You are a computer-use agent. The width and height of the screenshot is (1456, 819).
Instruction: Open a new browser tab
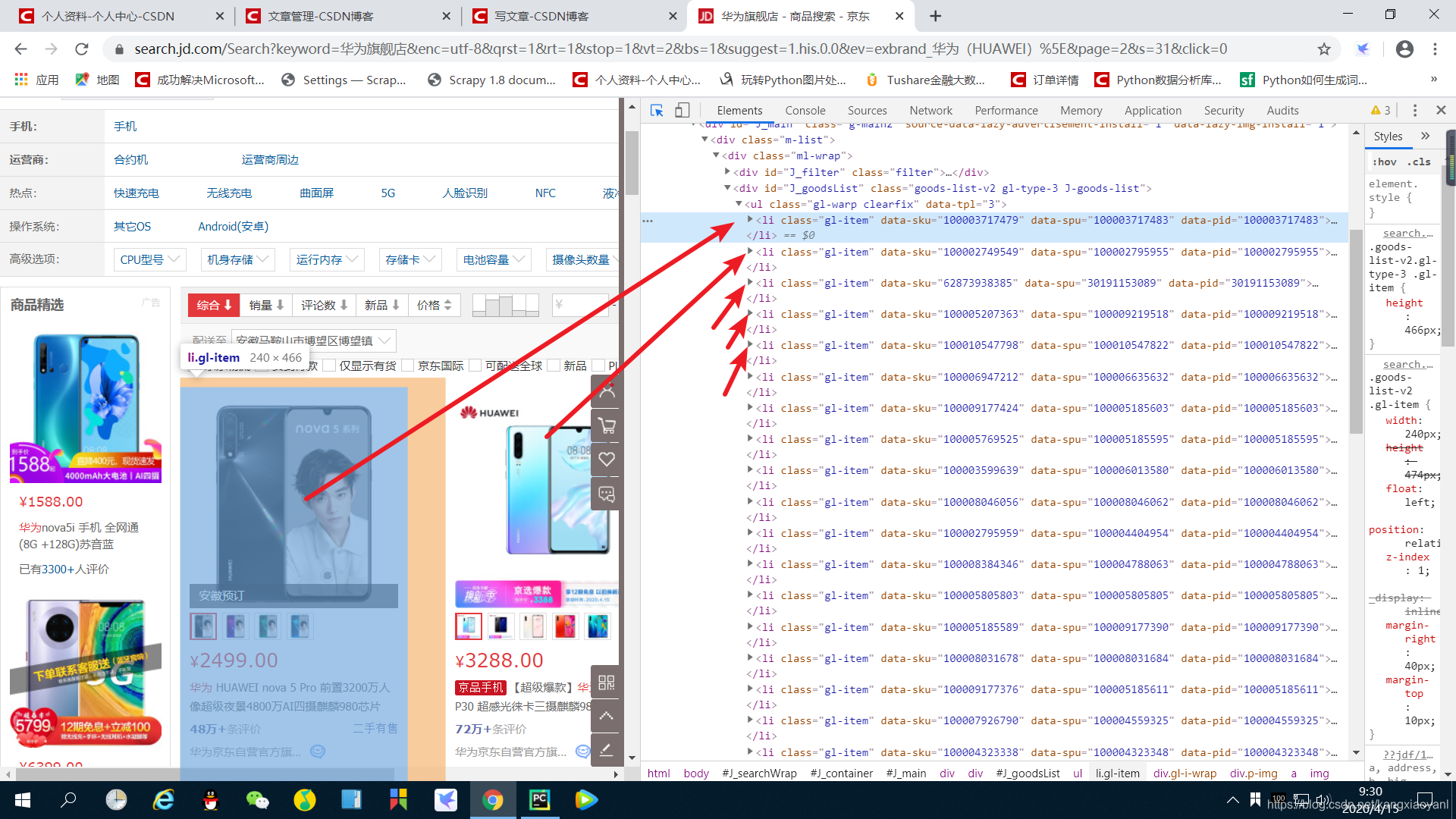(935, 16)
